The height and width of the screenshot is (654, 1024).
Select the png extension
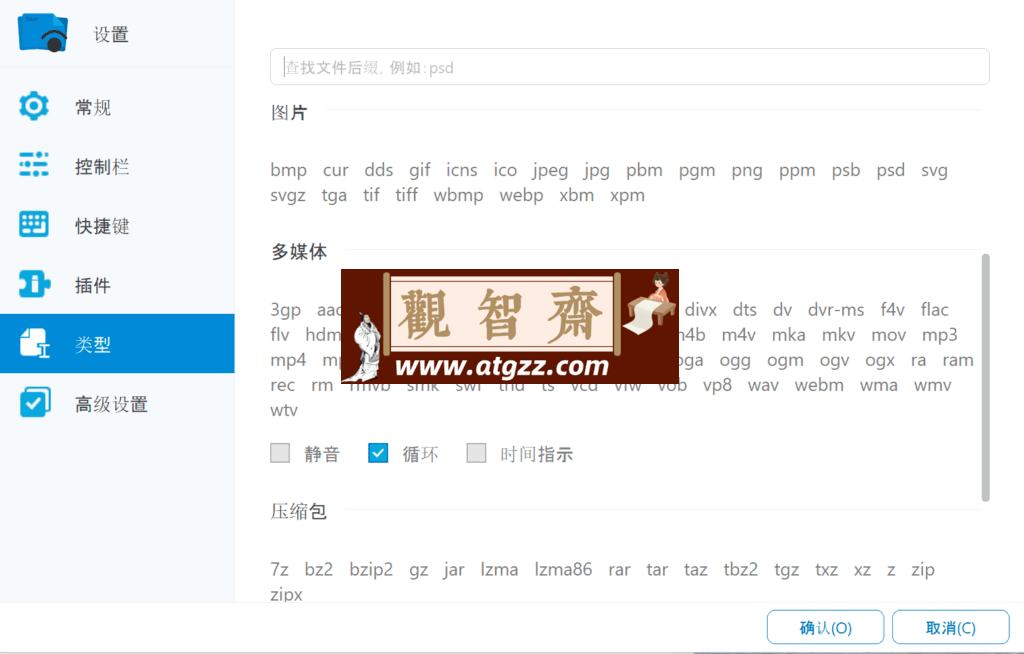coord(747,171)
